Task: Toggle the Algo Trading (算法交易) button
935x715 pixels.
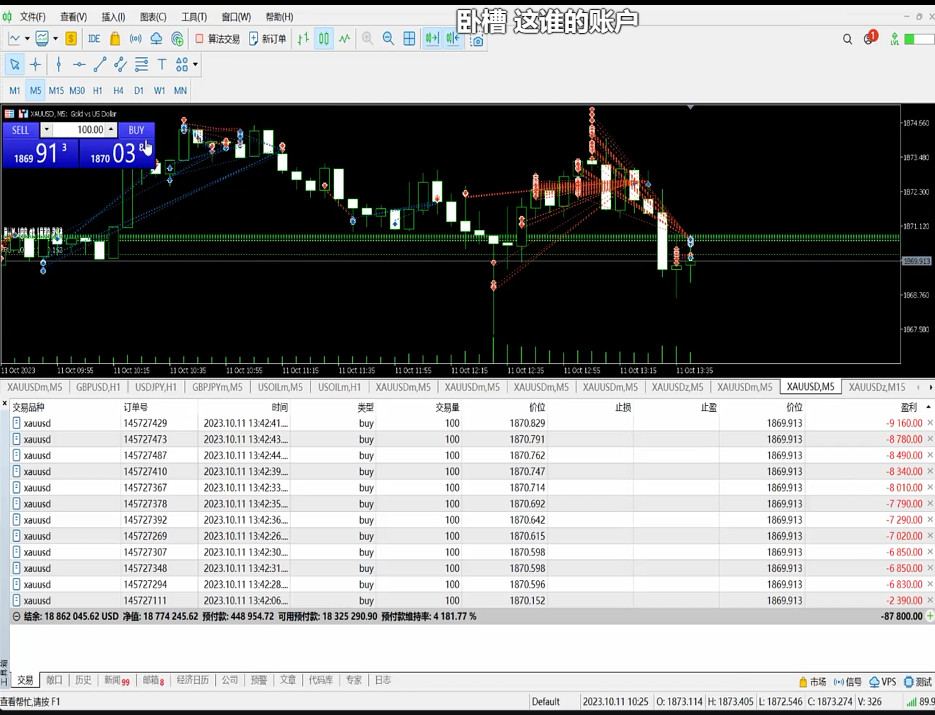Action: coord(217,39)
